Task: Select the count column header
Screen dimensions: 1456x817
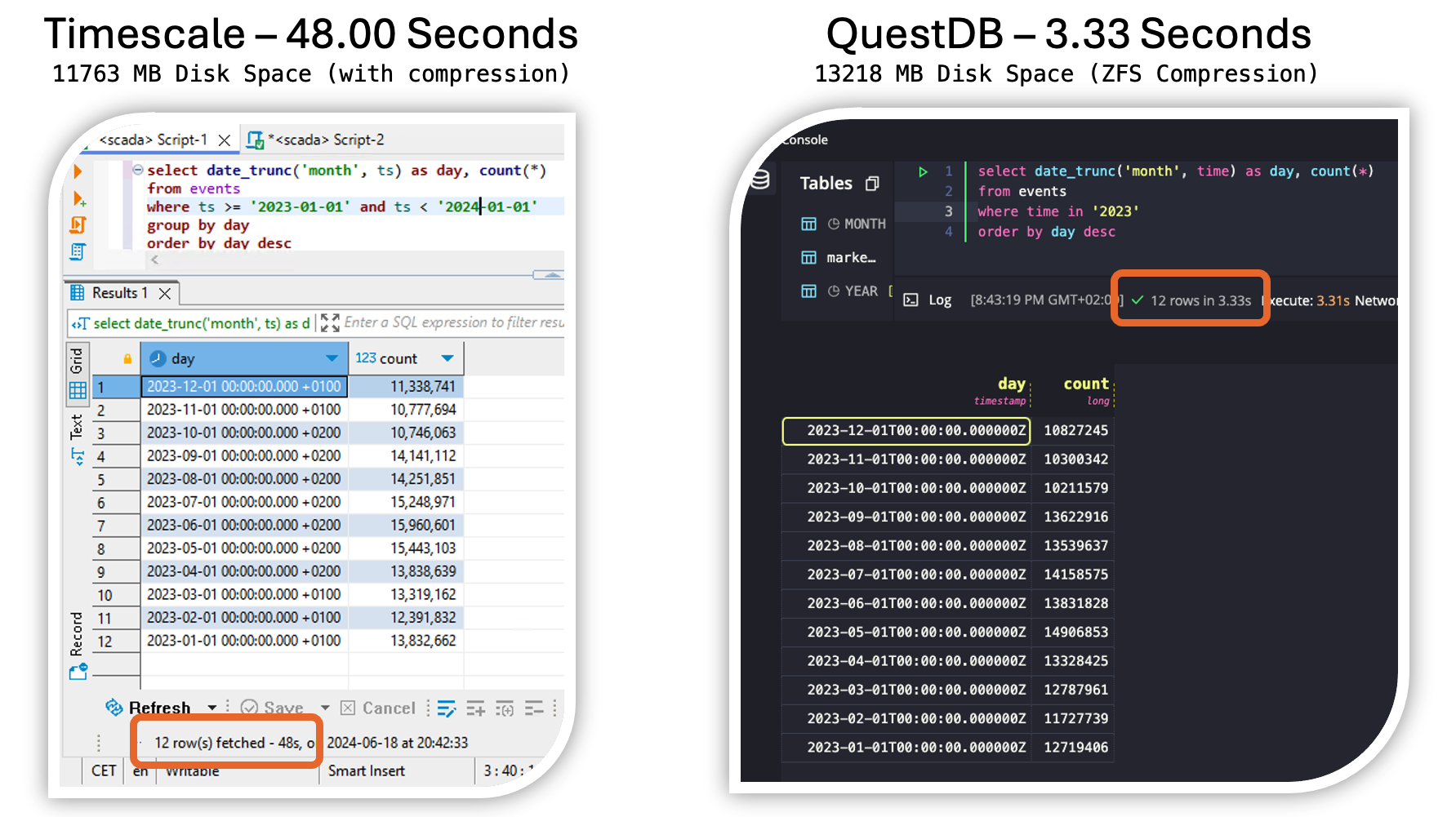Action: click(406, 358)
